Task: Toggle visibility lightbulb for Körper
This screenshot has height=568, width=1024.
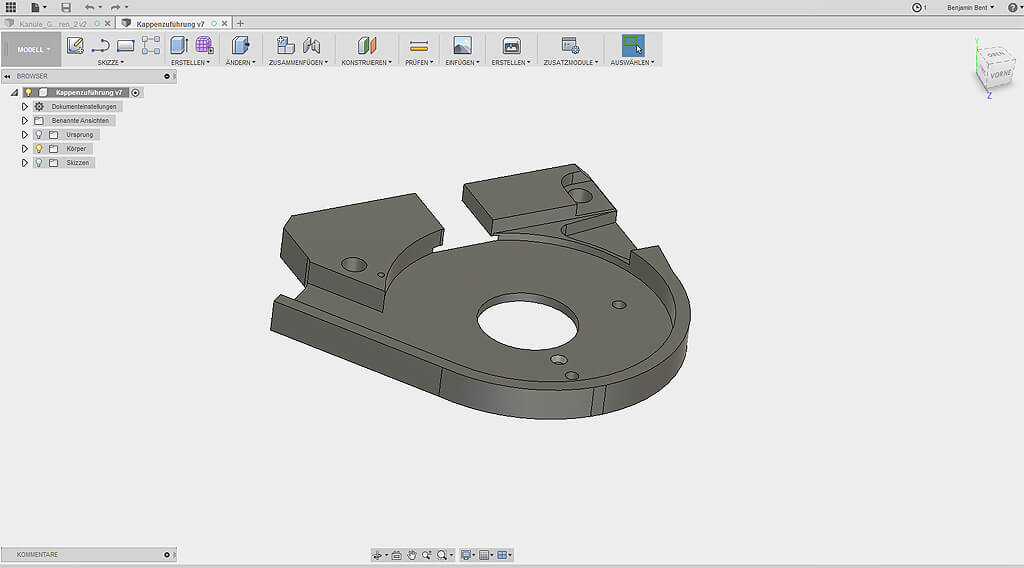Action: pos(39,148)
